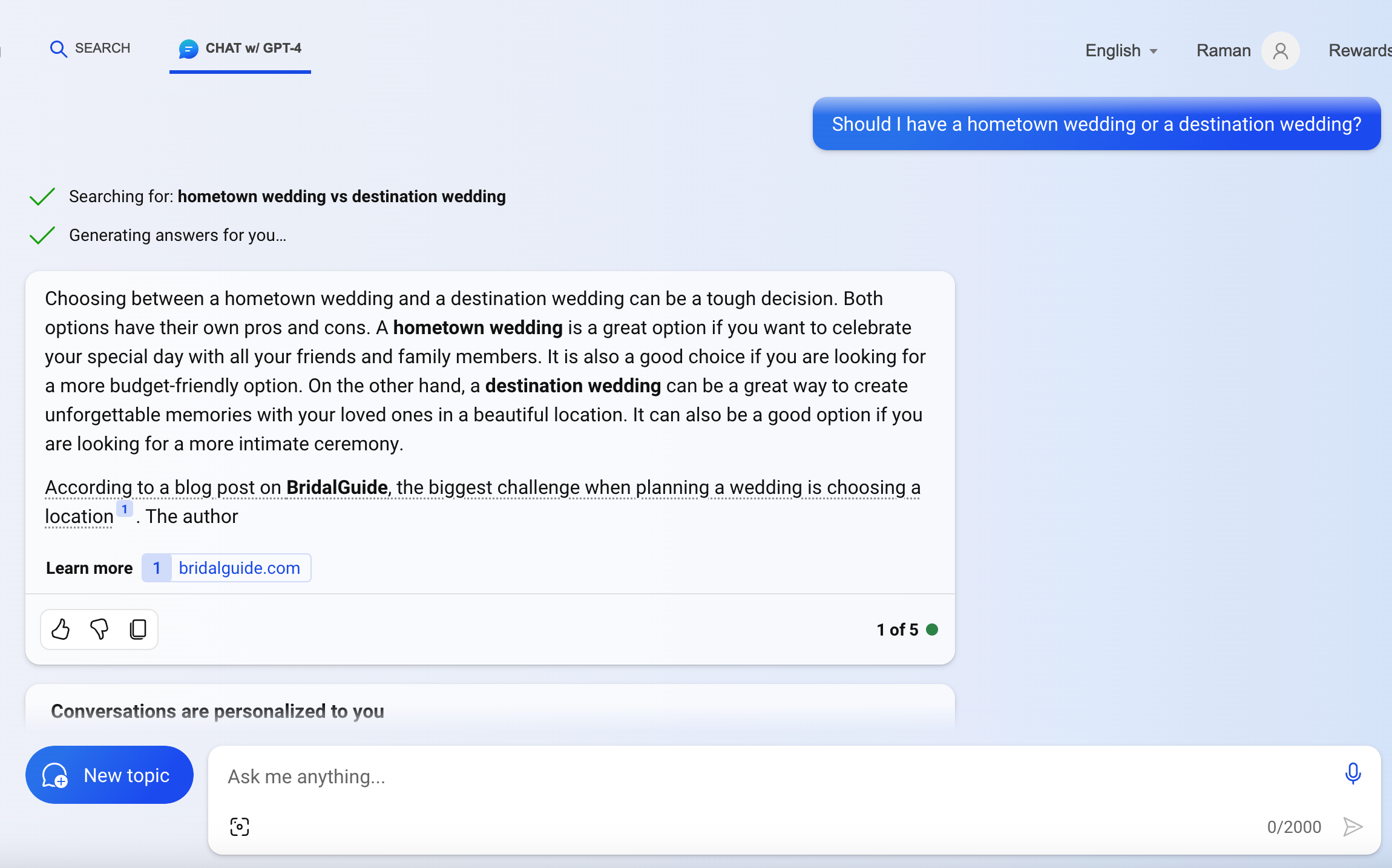Click the thumbs up like icon
The width and height of the screenshot is (1392, 868).
pos(61,630)
